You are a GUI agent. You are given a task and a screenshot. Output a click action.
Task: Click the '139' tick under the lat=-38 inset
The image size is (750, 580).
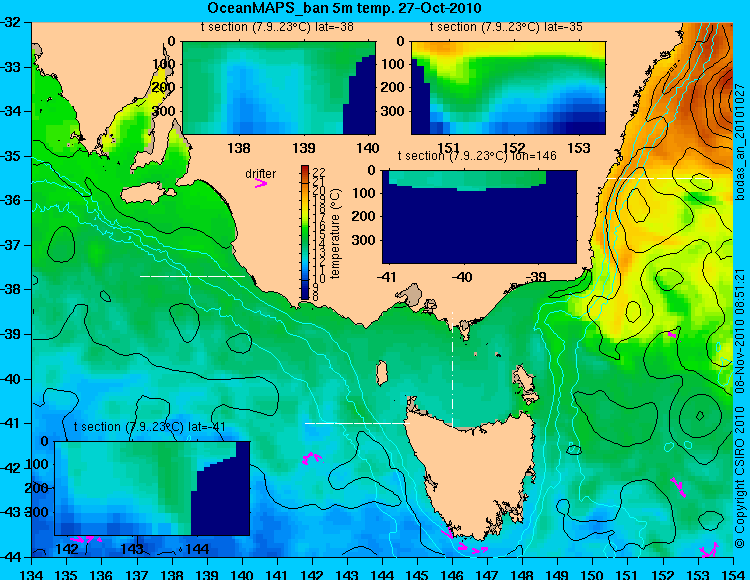(304, 148)
